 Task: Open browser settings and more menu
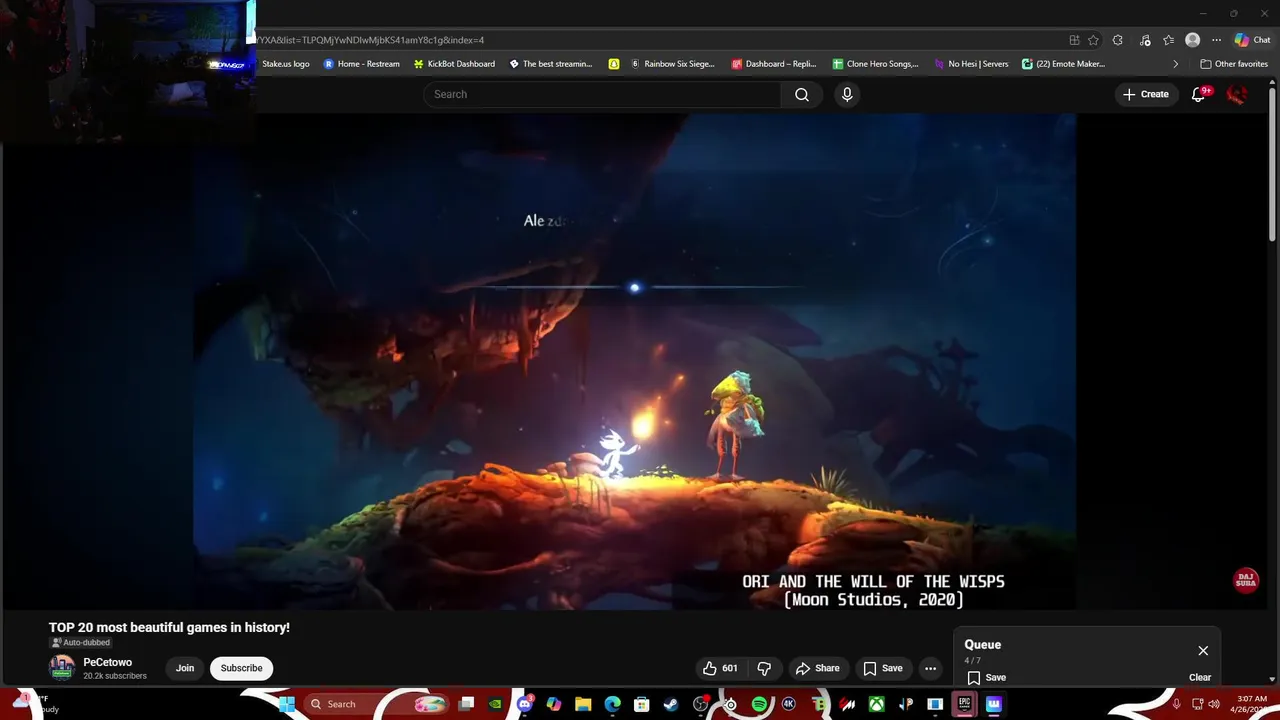click(x=1216, y=40)
